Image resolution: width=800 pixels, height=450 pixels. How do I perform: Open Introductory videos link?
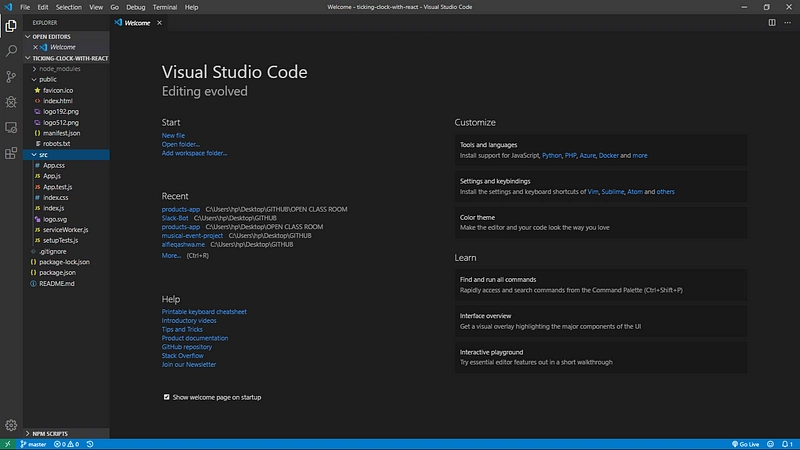[x=189, y=320]
